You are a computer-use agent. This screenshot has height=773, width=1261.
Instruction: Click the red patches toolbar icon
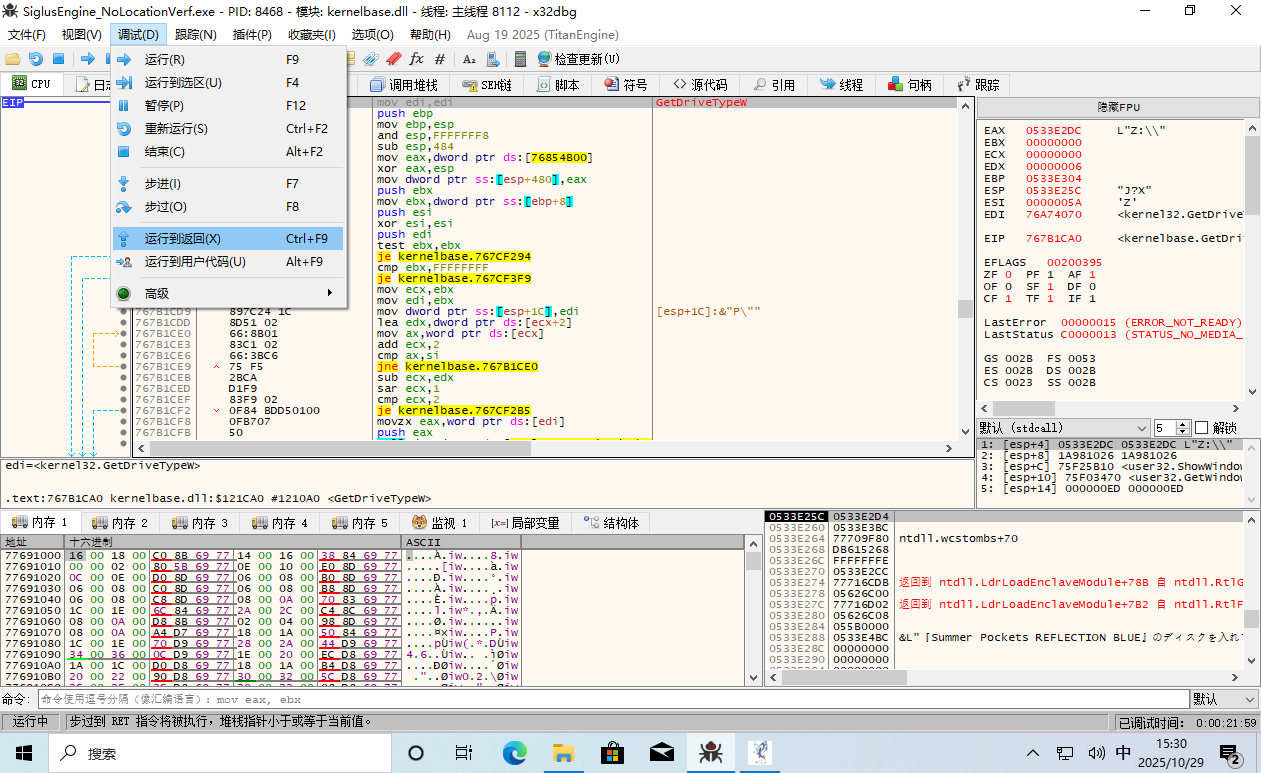394,59
